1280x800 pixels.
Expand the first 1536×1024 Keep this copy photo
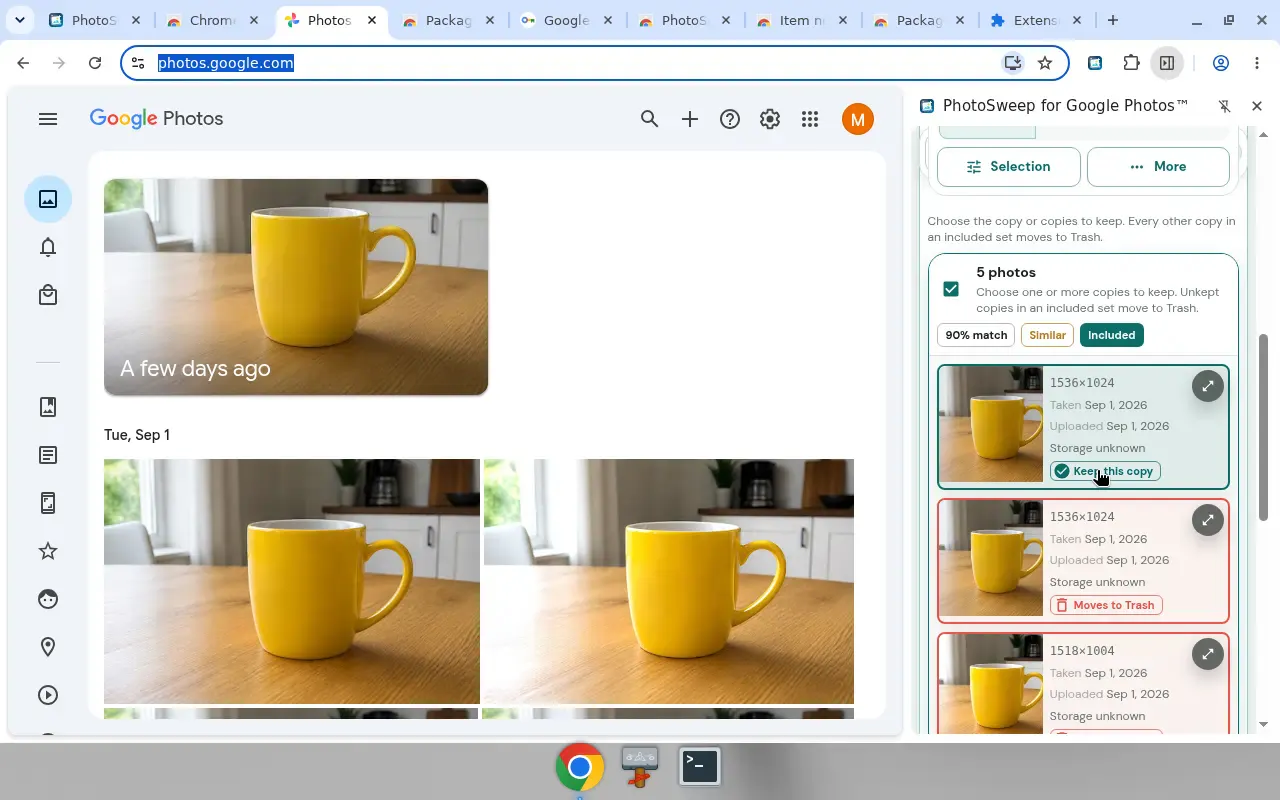pyautogui.click(x=1208, y=386)
